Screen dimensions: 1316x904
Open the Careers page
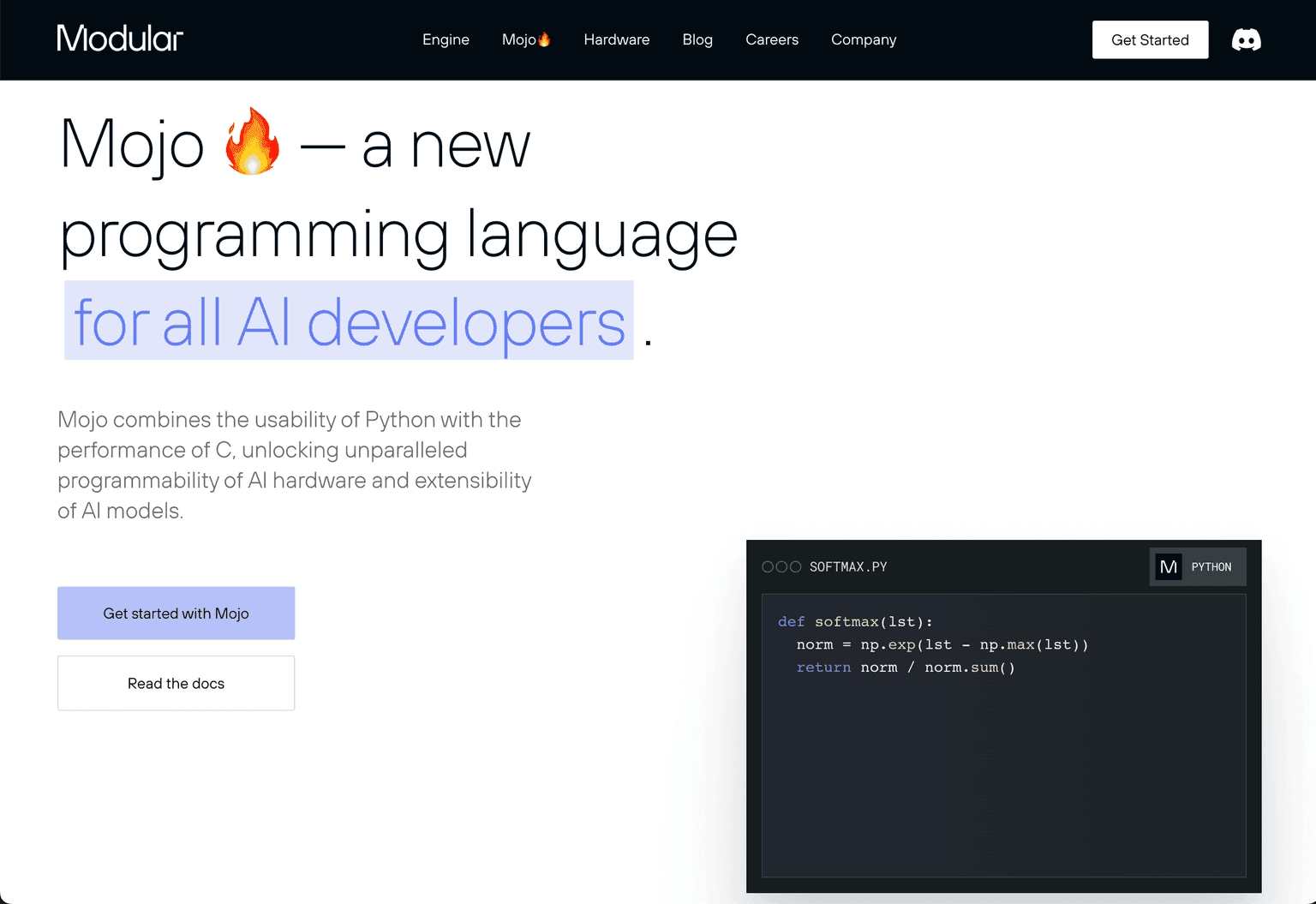point(772,39)
